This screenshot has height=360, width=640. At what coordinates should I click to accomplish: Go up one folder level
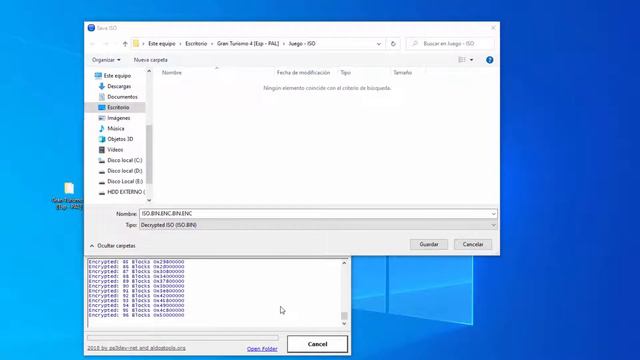click(125, 44)
